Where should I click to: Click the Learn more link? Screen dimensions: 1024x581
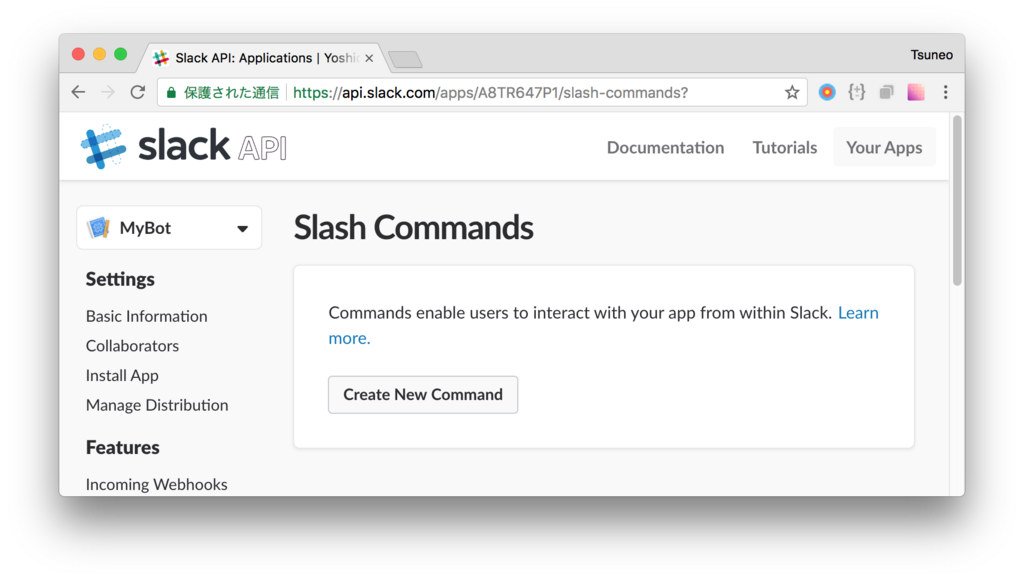coord(857,313)
